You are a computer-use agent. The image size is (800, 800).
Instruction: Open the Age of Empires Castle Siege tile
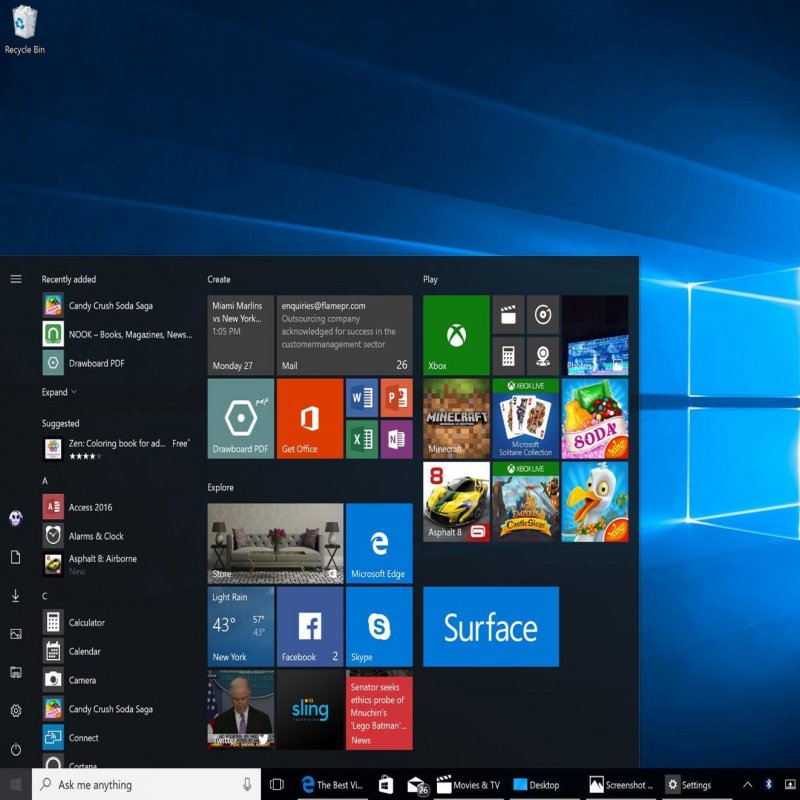click(526, 502)
